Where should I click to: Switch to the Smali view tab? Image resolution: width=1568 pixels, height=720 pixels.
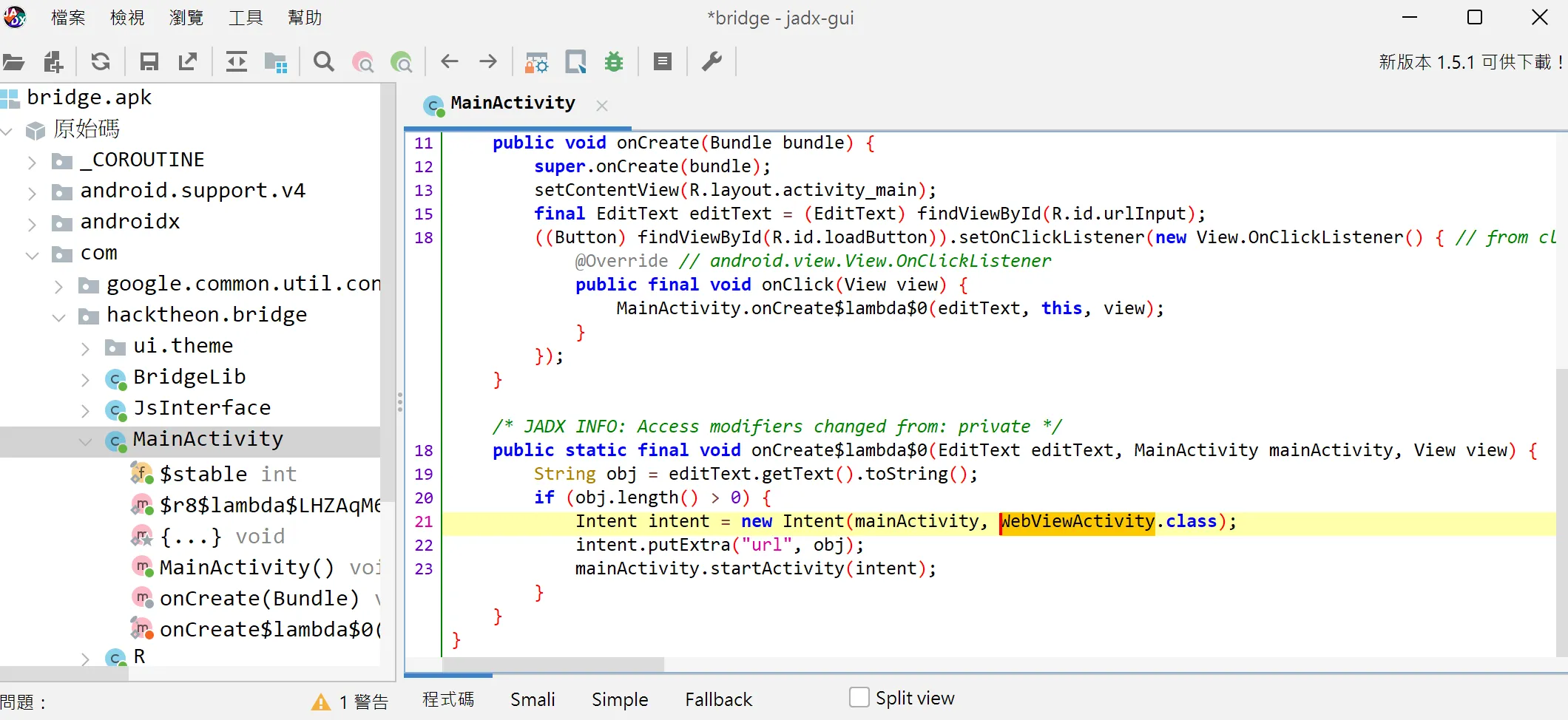click(533, 699)
